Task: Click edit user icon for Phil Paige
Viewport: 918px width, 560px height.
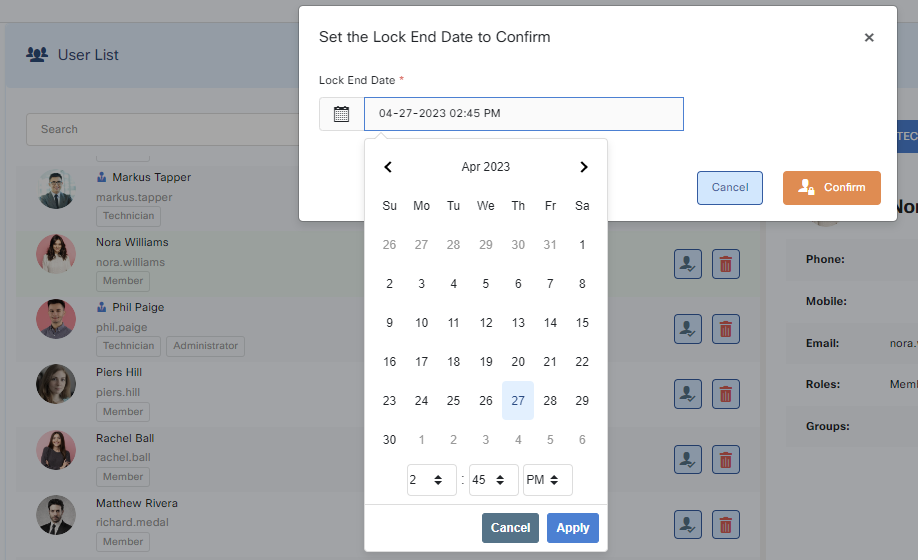Action: point(687,329)
